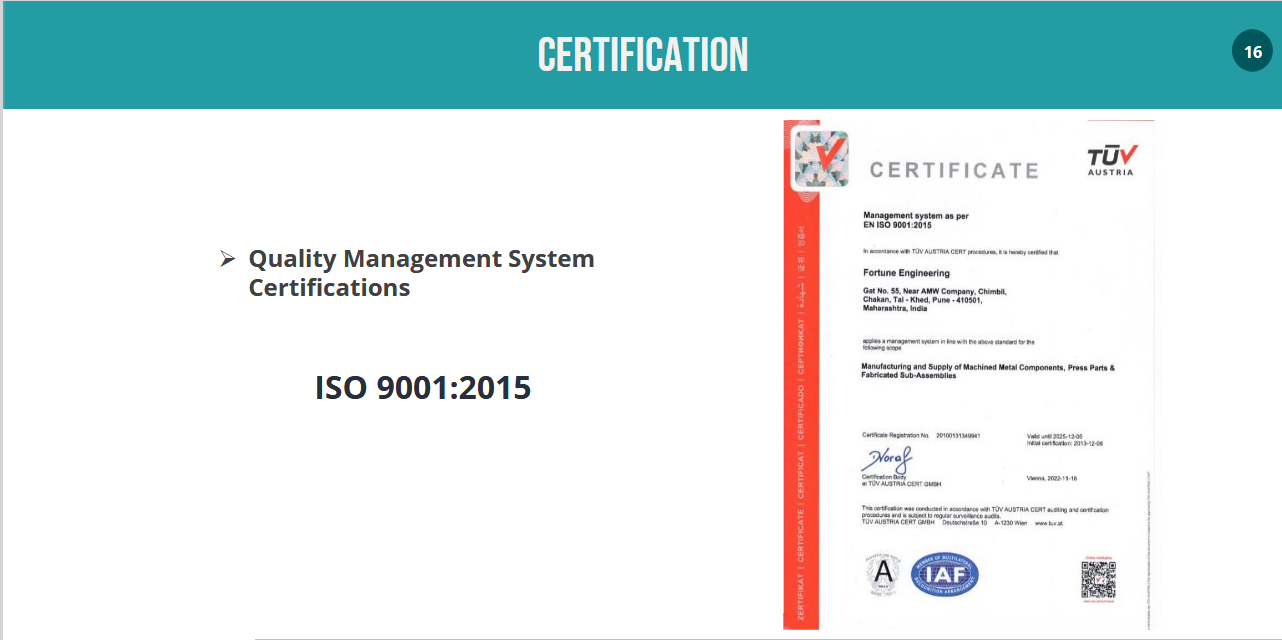Image resolution: width=1282 pixels, height=640 pixels.
Task: Click the 'Quality Management System Certifications' text
Action: 421,273
